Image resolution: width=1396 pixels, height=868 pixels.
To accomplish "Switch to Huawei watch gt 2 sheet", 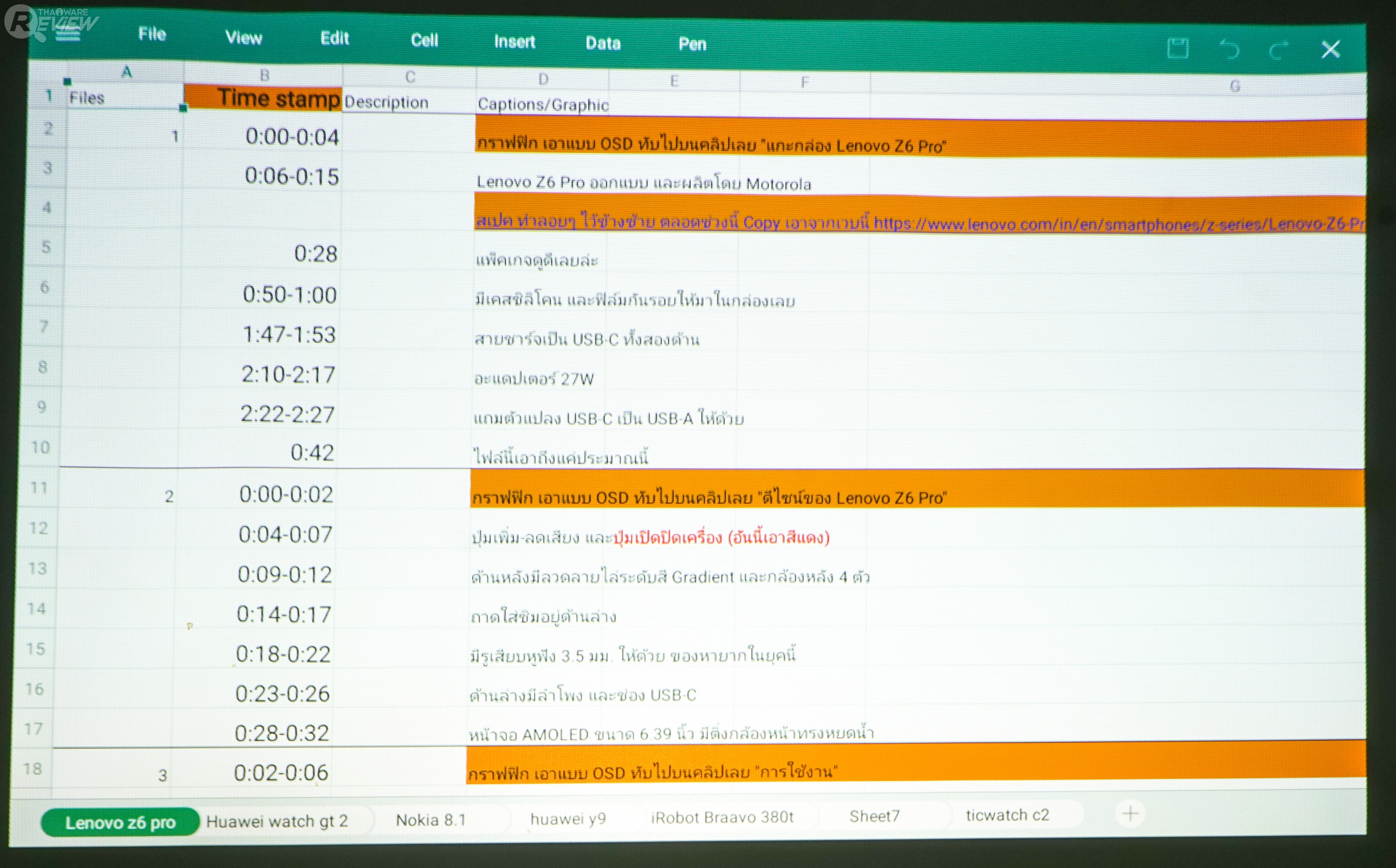I will click(277, 821).
